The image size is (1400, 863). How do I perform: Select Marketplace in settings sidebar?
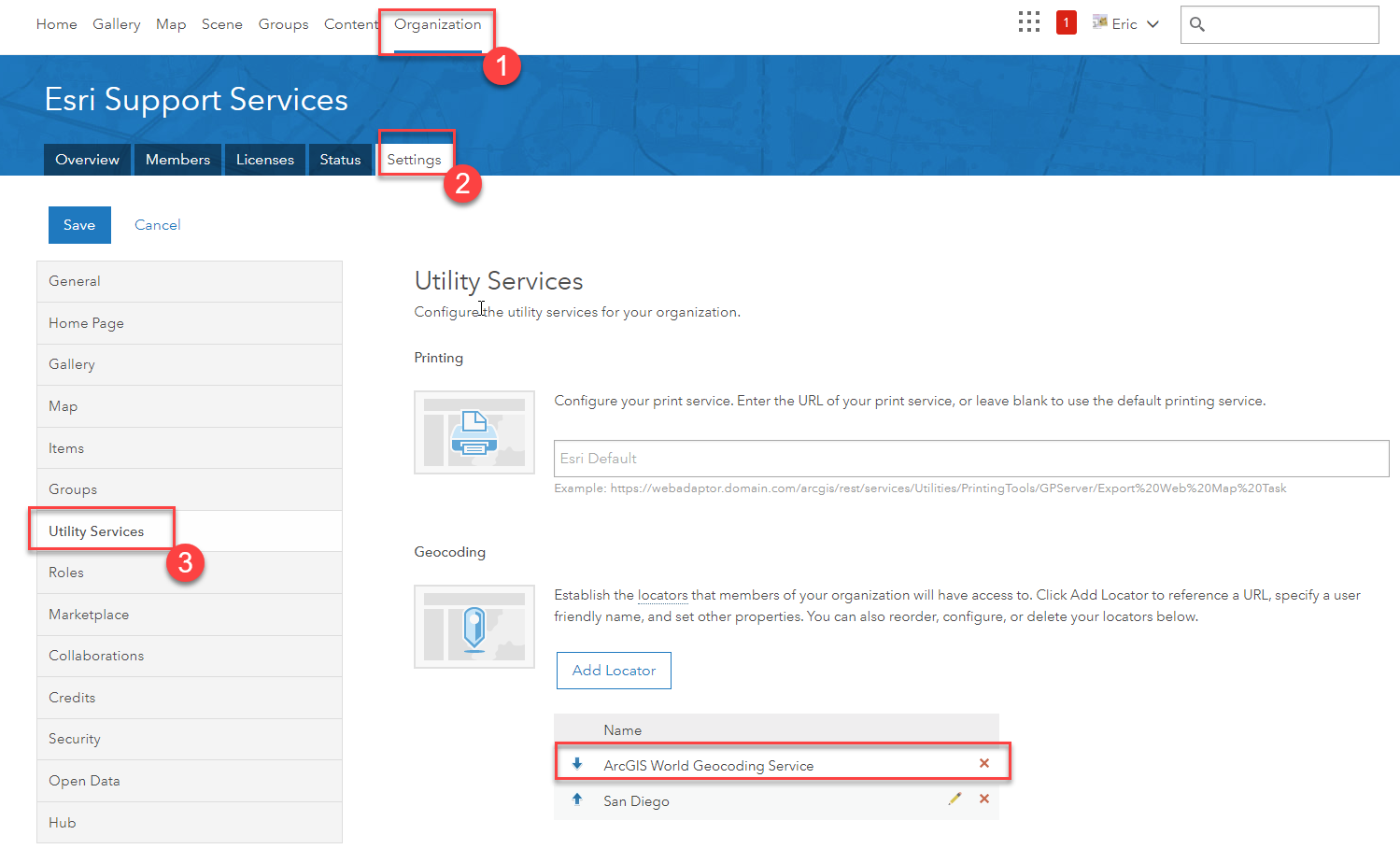click(190, 615)
